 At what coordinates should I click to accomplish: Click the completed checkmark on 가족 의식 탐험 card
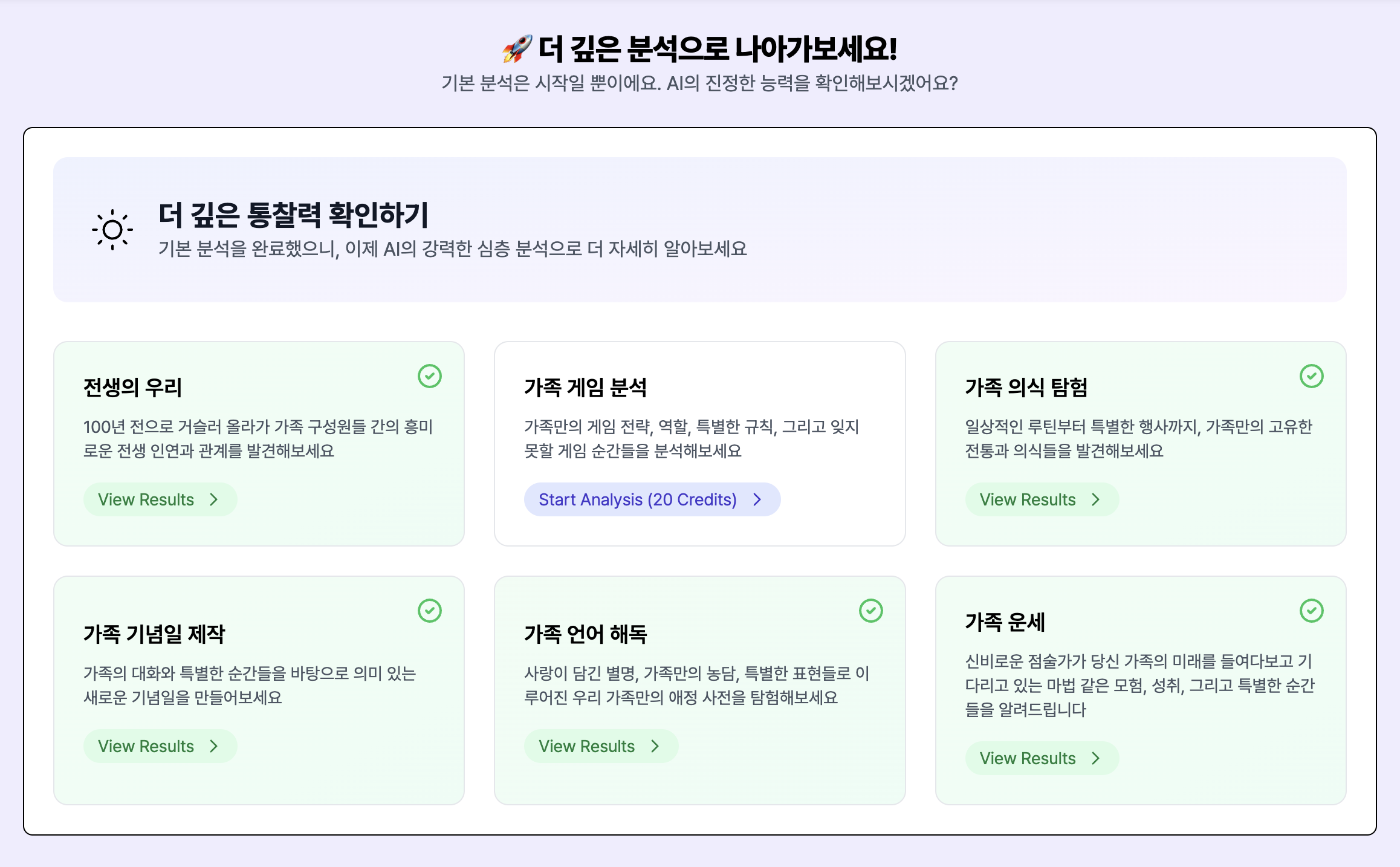click(x=1311, y=376)
